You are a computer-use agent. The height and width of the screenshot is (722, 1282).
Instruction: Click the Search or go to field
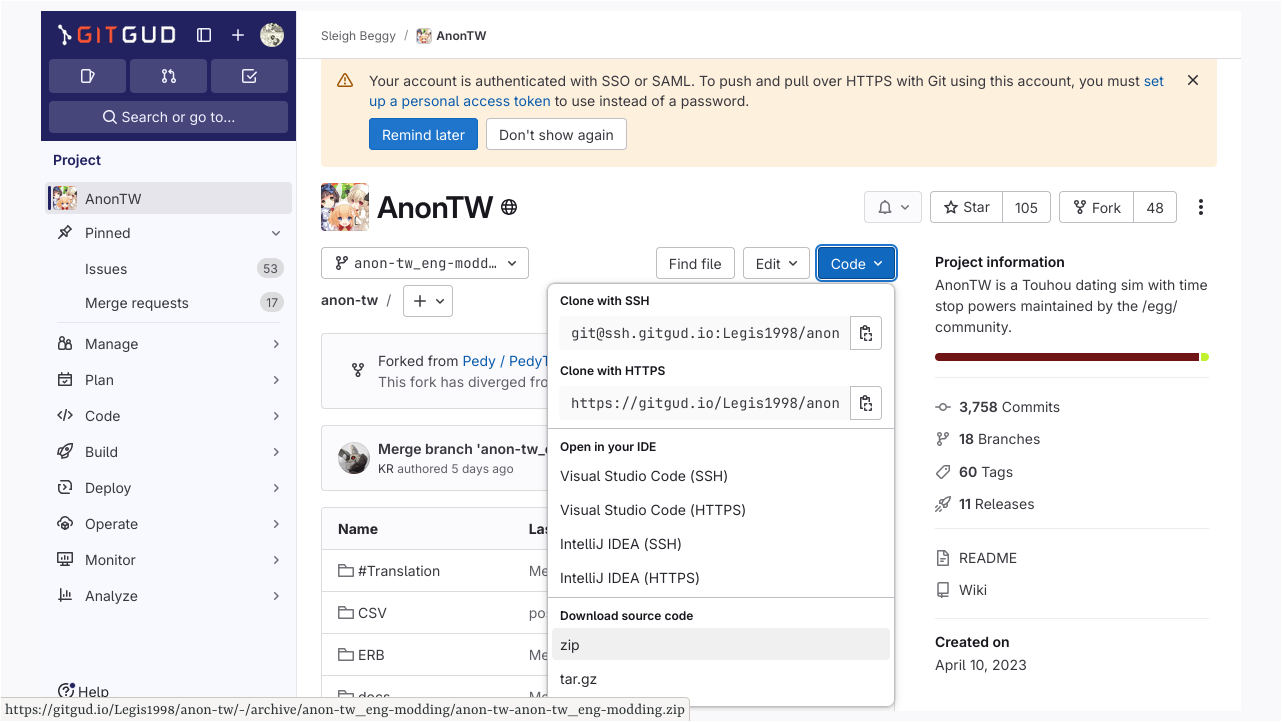coord(168,117)
